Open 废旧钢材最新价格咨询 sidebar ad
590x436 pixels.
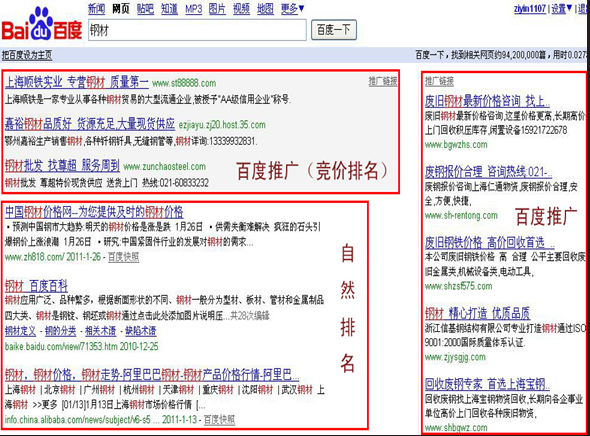487,101
